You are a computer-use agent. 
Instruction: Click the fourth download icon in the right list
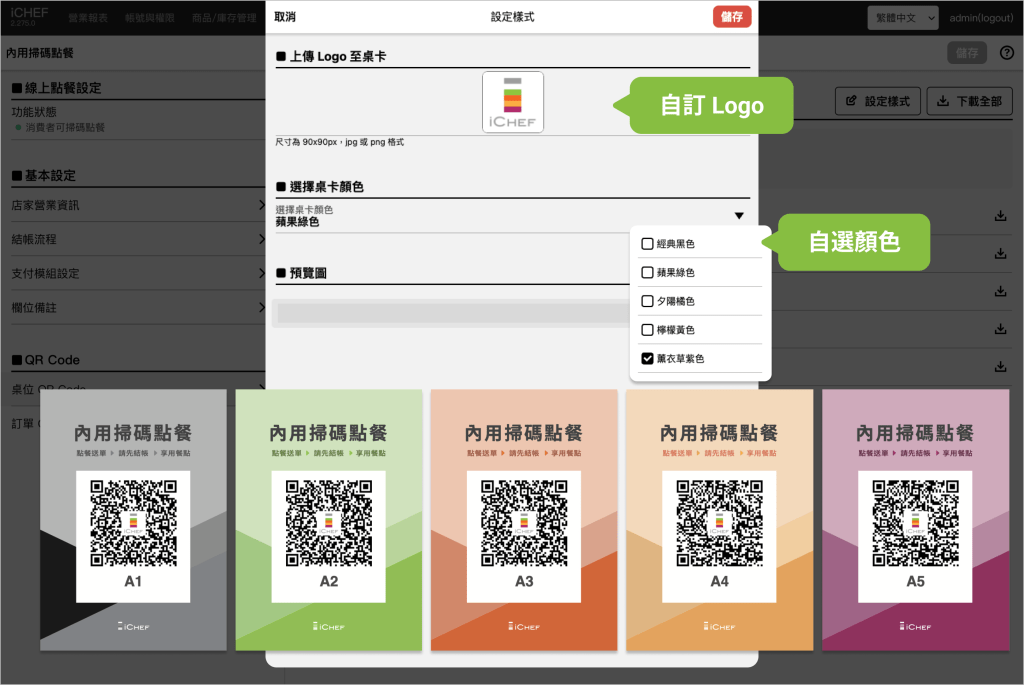[1000, 329]
